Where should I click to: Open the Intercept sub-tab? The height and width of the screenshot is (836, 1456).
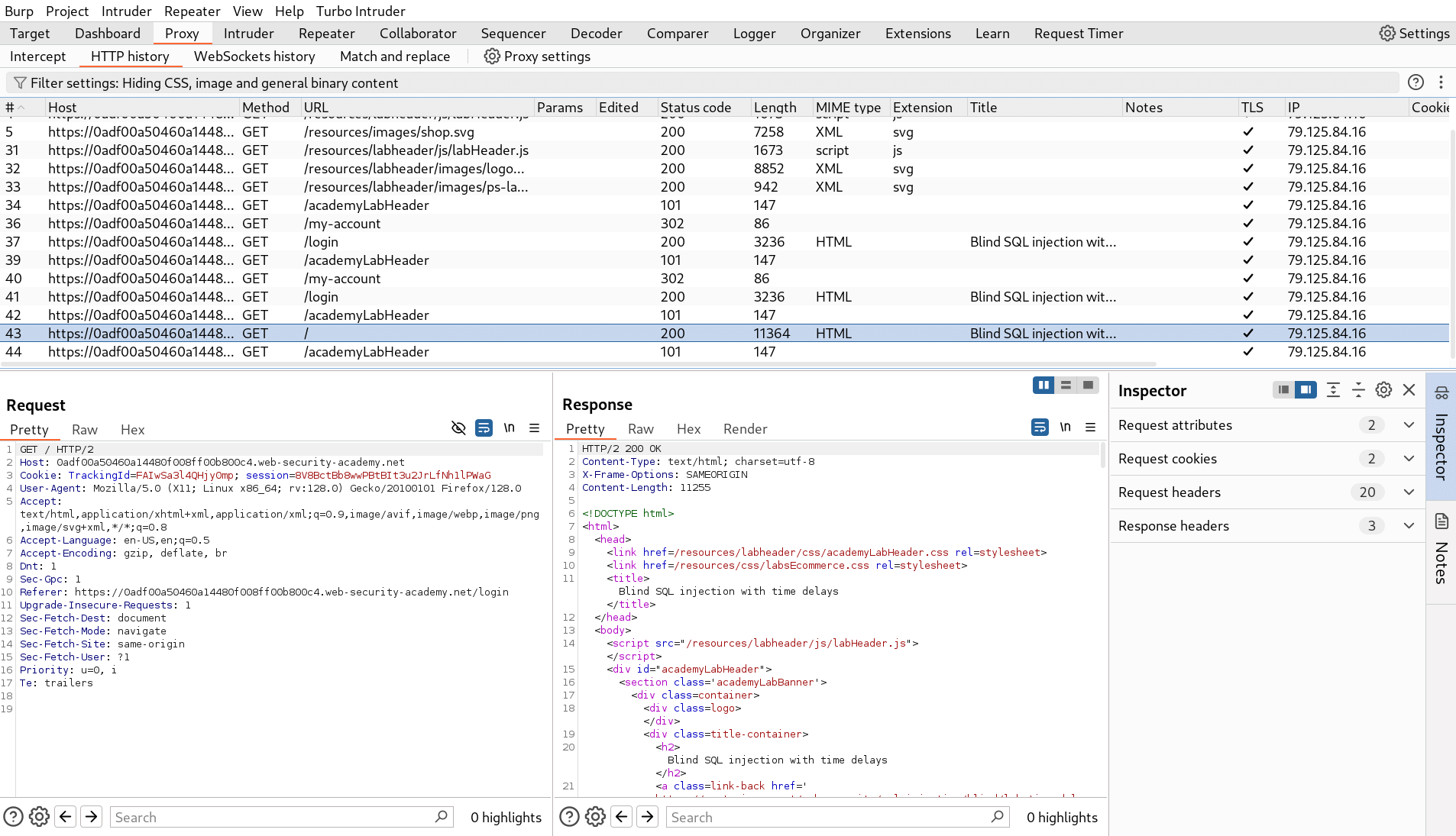tap(37, 56)
